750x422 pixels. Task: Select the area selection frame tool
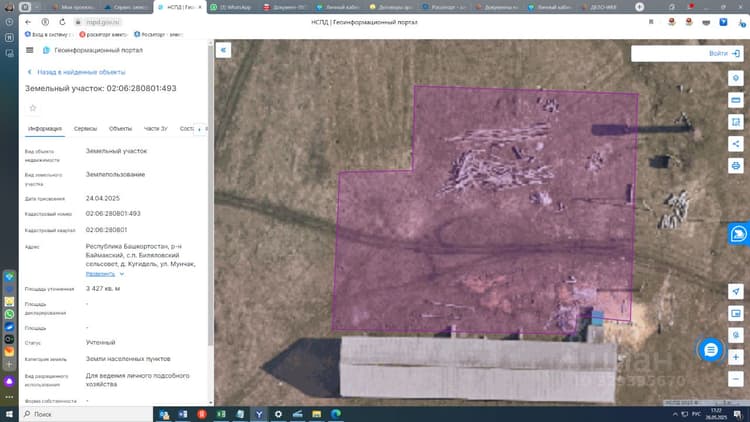[736, 122]
